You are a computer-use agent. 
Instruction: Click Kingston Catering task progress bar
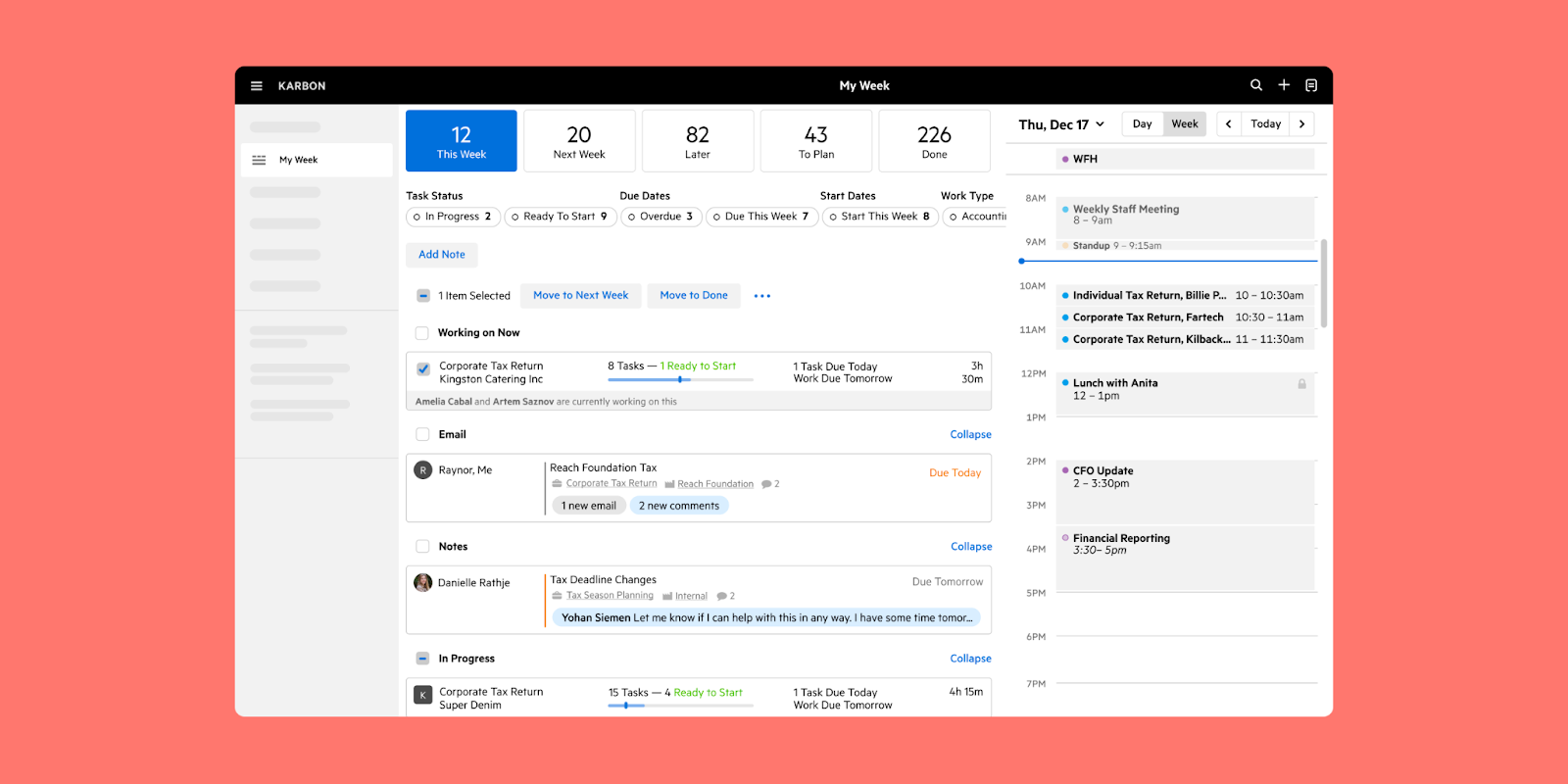tap(680, 379)
